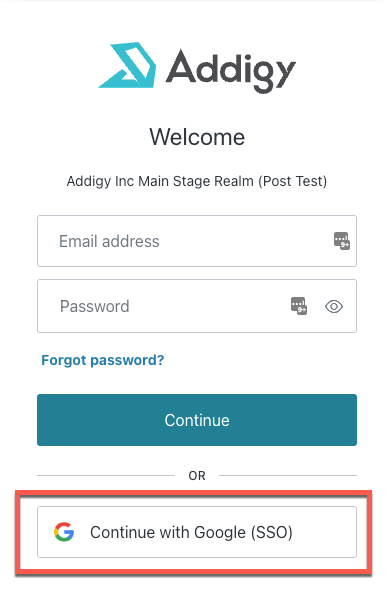Image resolution: width=385 pixels, height=592 pixels.
Task: Click the OR divider label
Action: point(197,476)
